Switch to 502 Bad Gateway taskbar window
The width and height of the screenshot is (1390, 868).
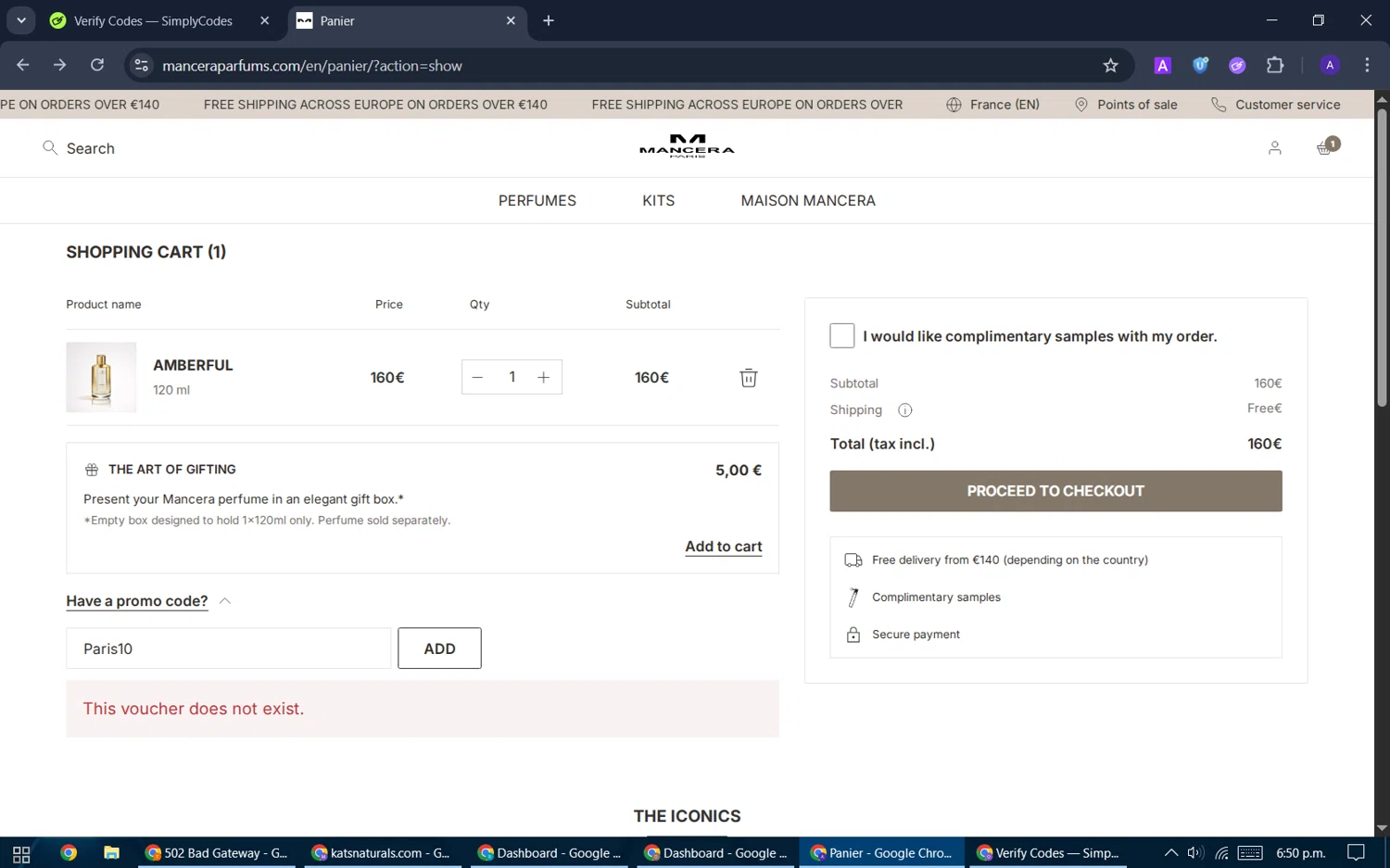218,853
